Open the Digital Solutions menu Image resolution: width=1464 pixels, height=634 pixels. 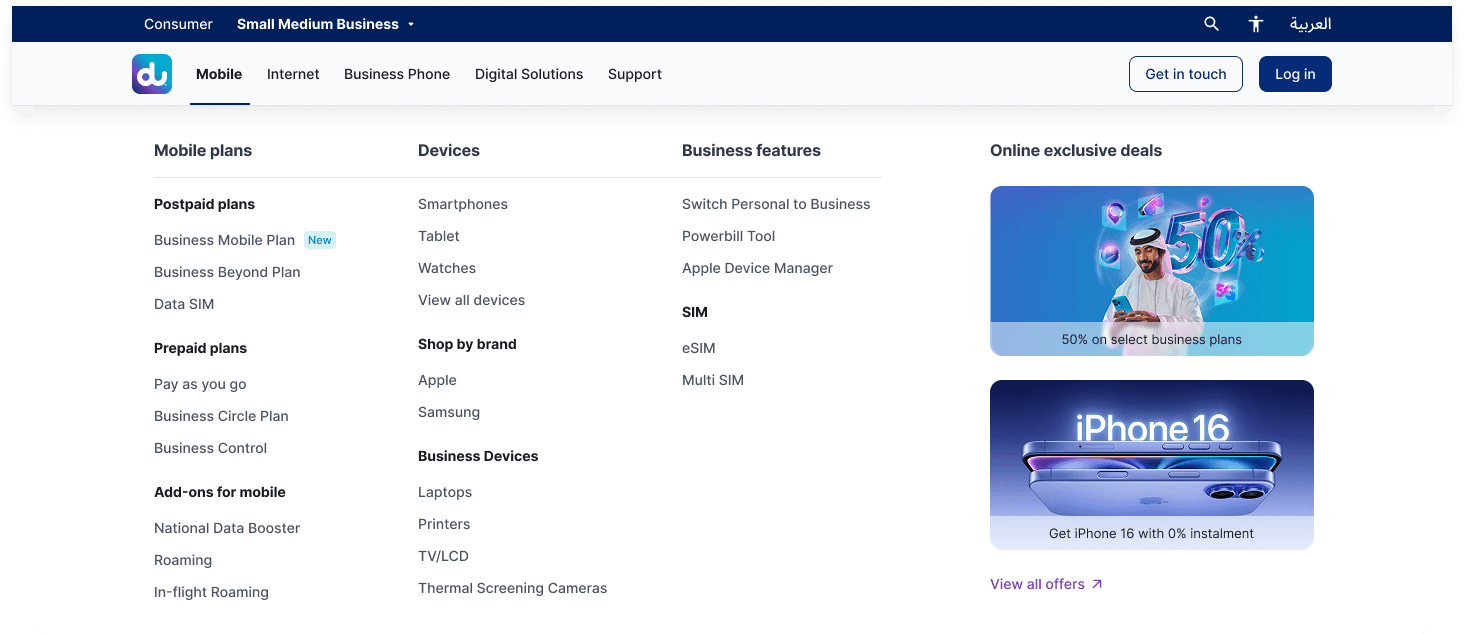pos(529,74)
